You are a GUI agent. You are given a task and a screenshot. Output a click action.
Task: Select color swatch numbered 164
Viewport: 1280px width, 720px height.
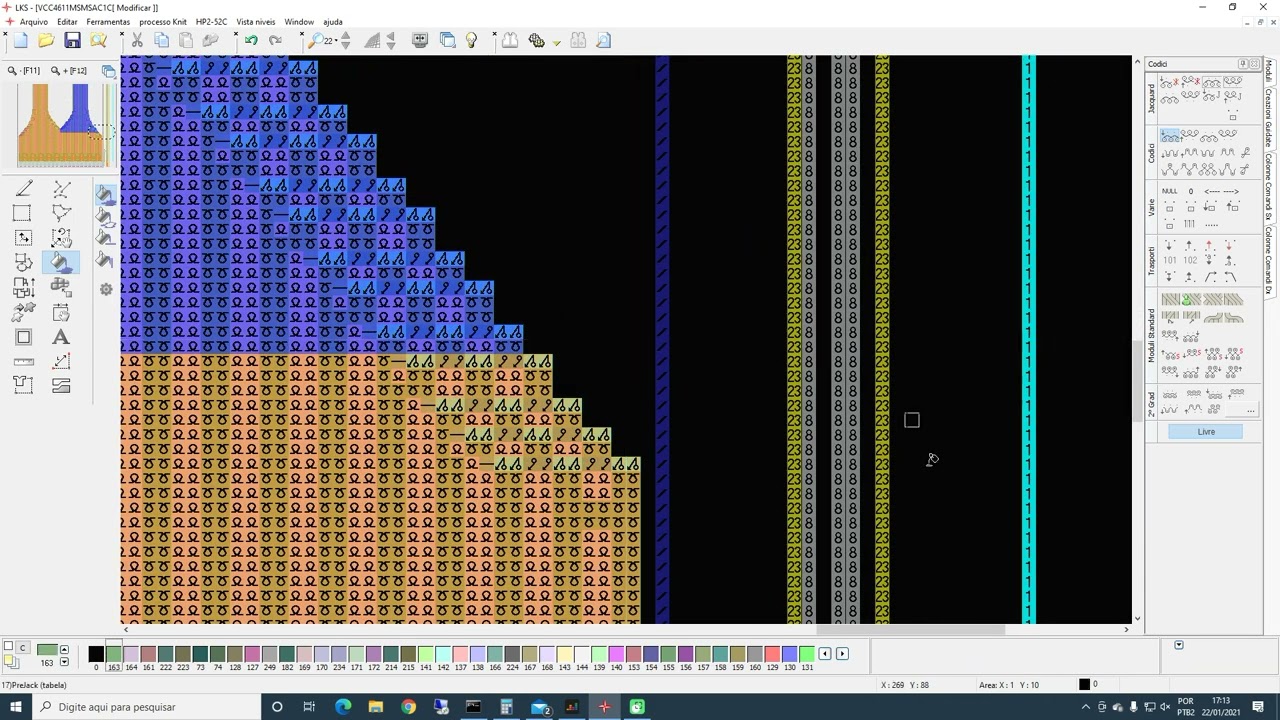(x=131, y=655)
